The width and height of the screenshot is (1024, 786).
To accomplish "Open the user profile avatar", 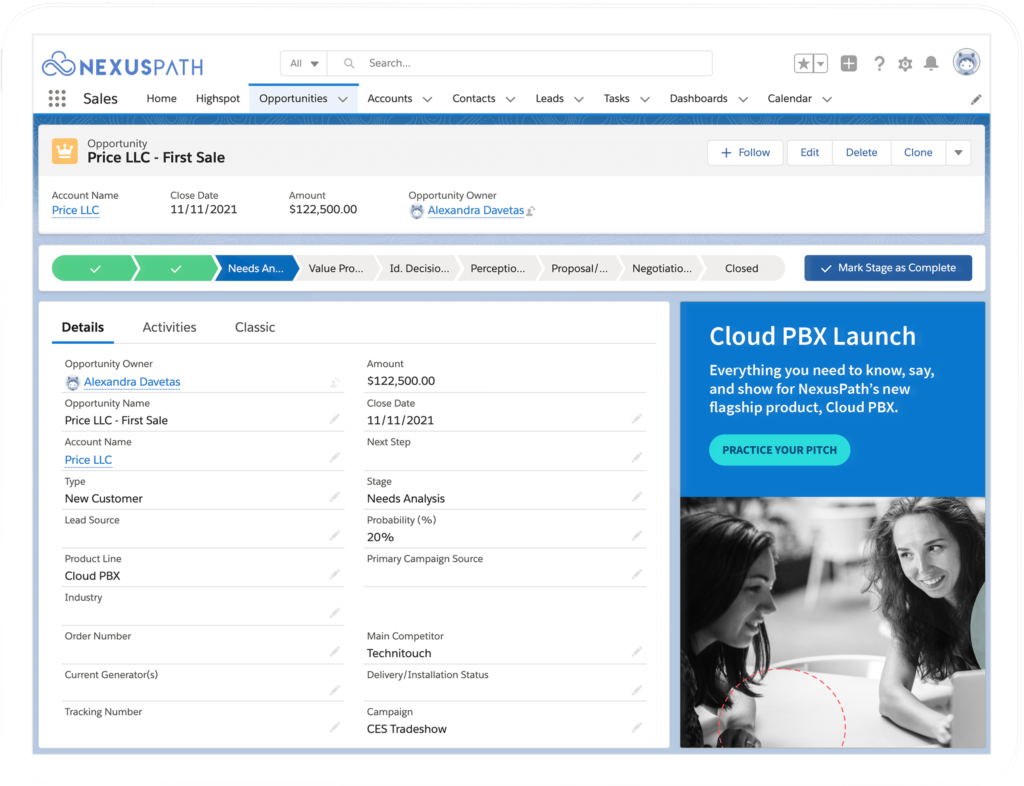I will coord(966,63).
